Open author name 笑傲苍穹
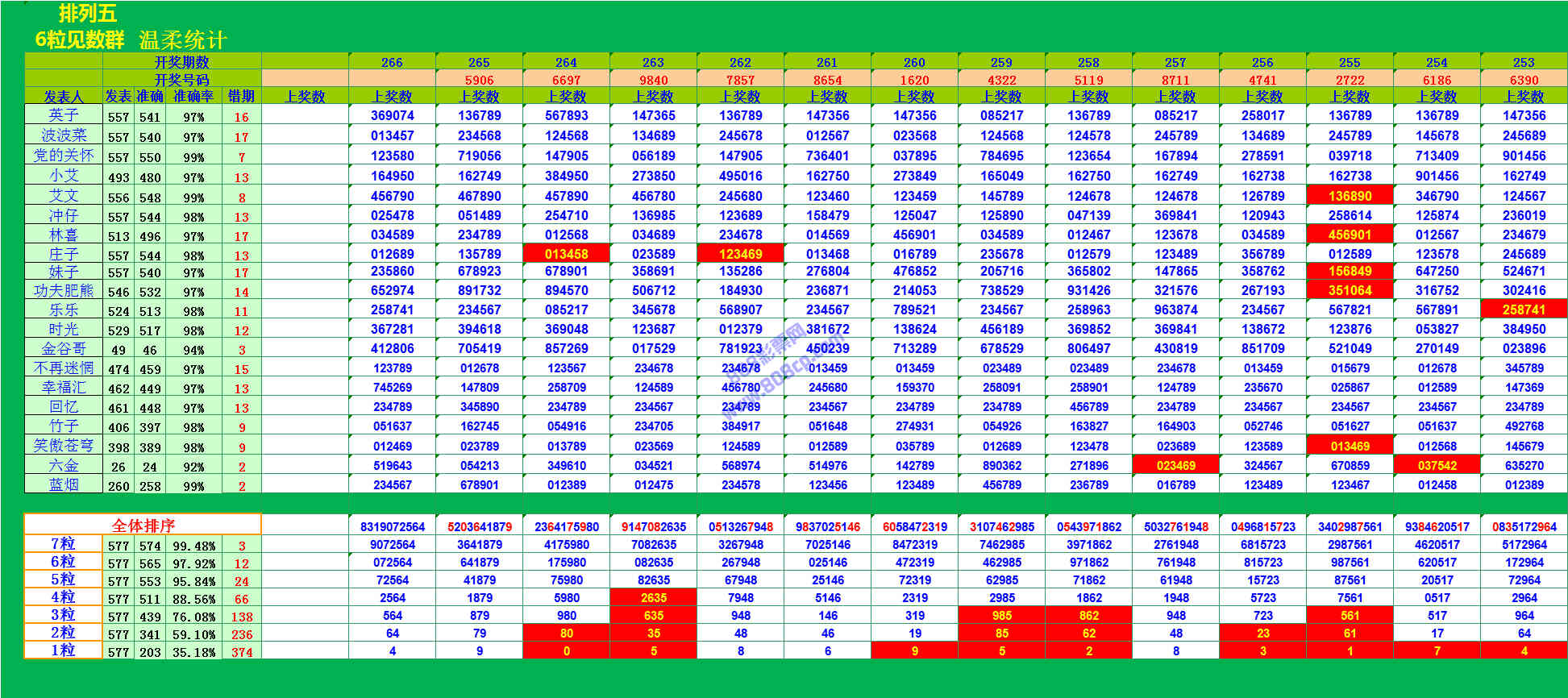1568x698 pixels. tap(64, 446)
